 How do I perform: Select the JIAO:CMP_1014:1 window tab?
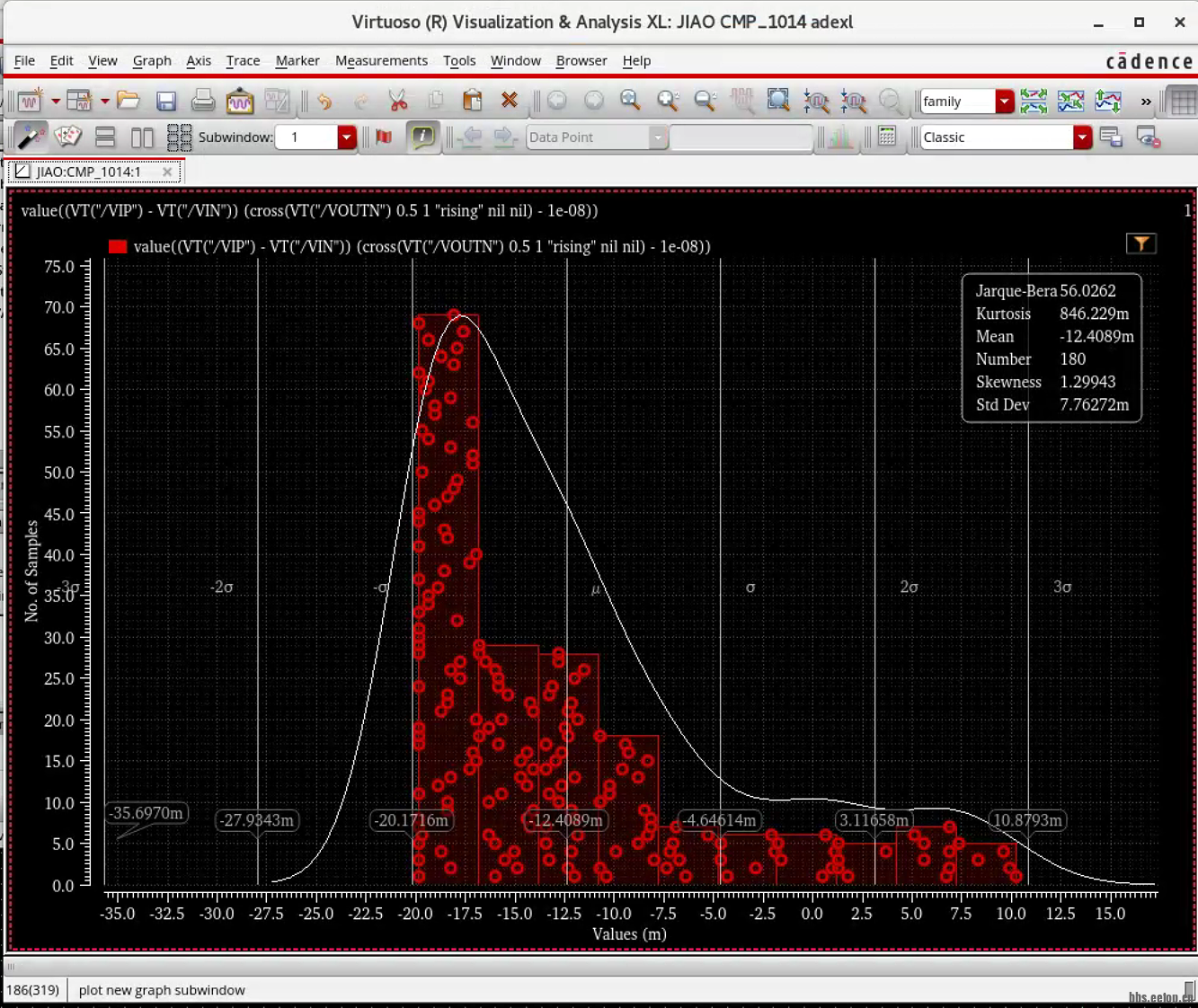tap(88, 172)
